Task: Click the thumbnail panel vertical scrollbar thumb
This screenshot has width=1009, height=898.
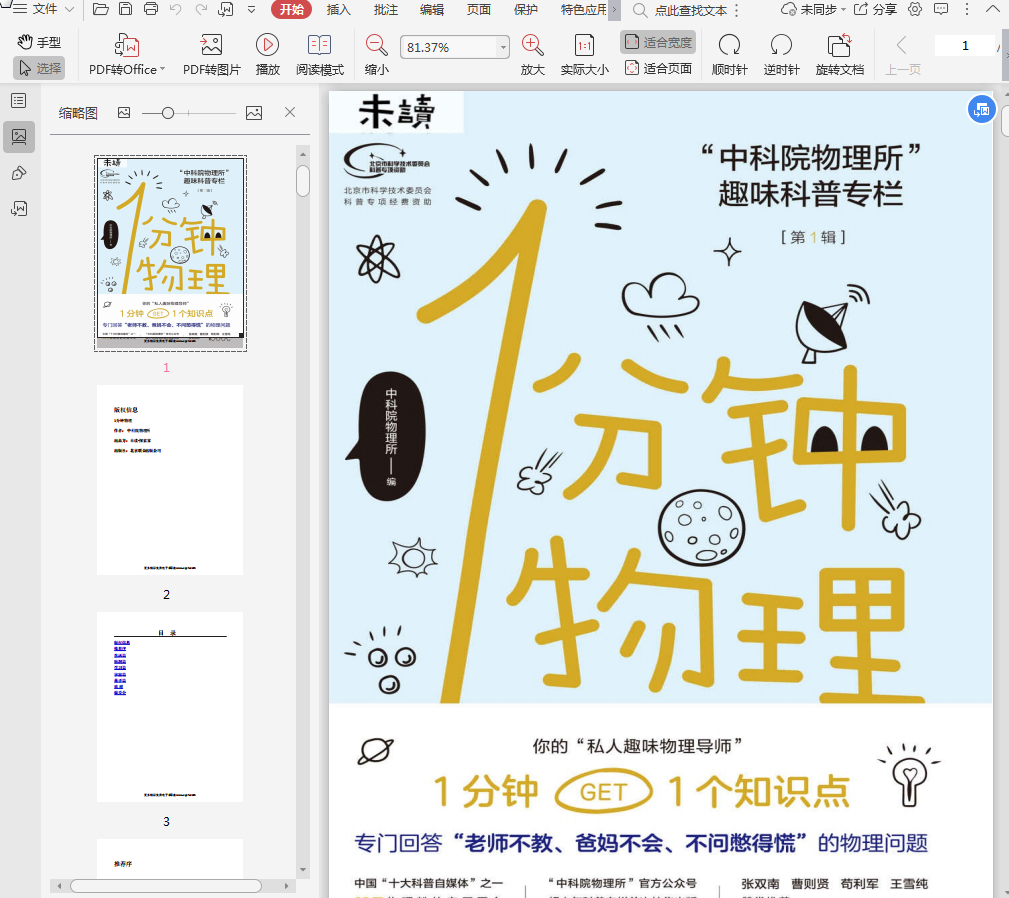Action: click(x=303, y=180)
